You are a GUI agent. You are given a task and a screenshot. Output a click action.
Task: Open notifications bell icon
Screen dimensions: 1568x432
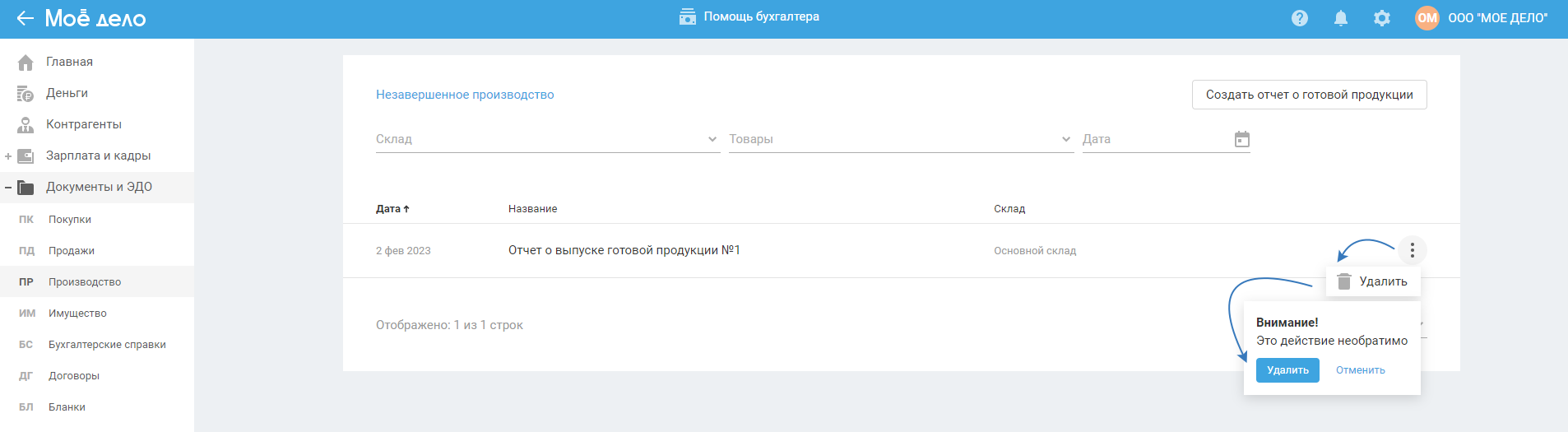pyautogui.click(x=1341, y=18)
